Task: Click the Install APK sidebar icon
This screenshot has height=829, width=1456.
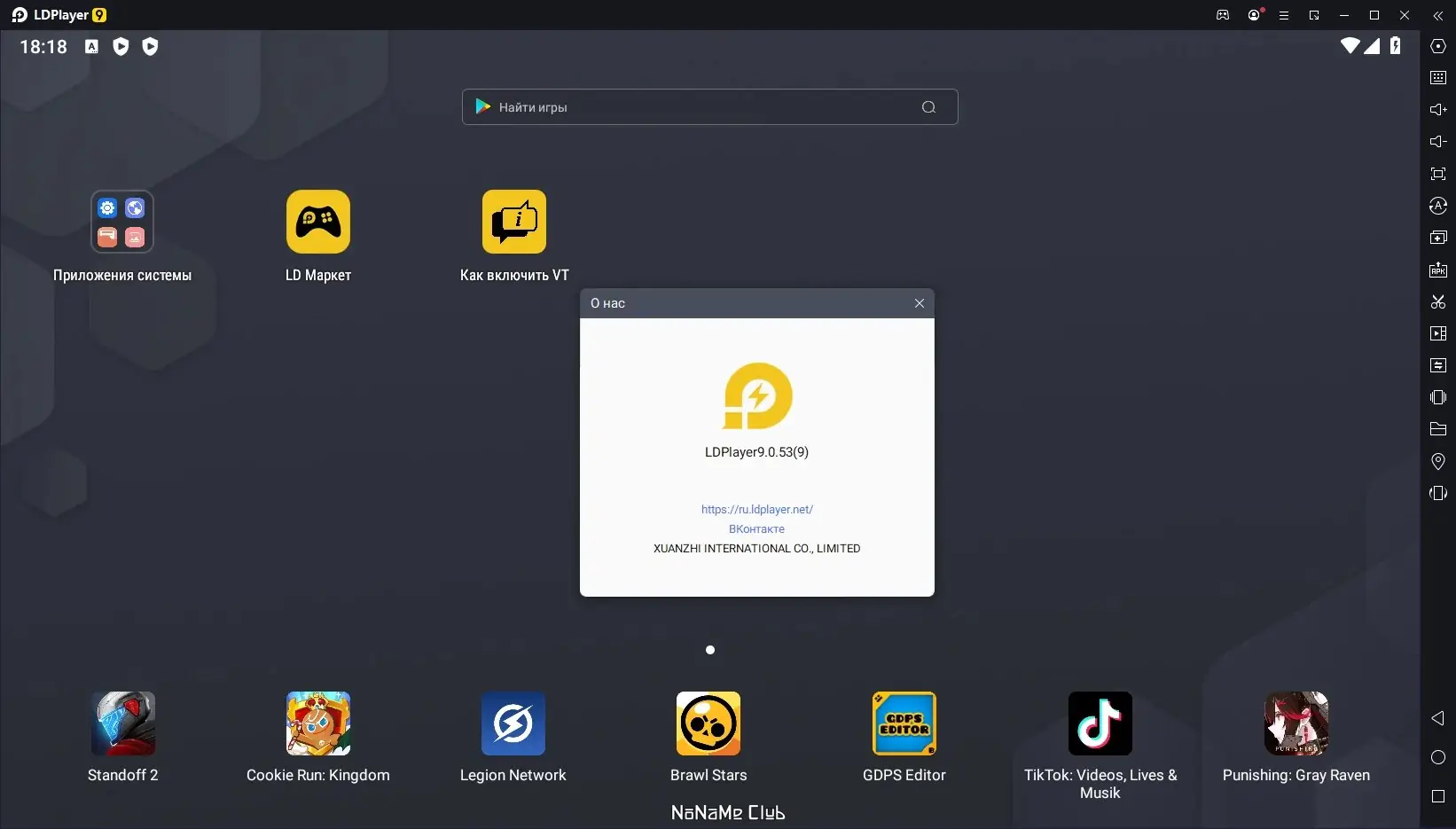Action: pos(1438,270)
